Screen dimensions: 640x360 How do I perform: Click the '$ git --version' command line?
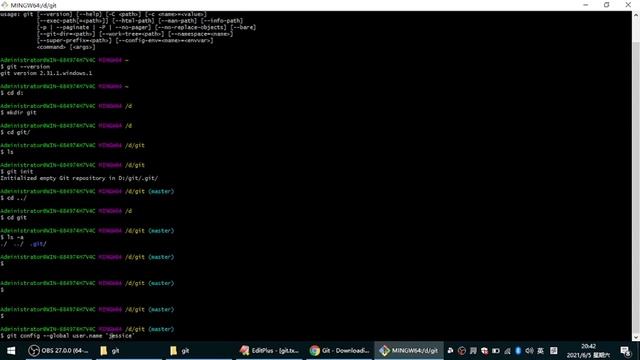[25, 67]
